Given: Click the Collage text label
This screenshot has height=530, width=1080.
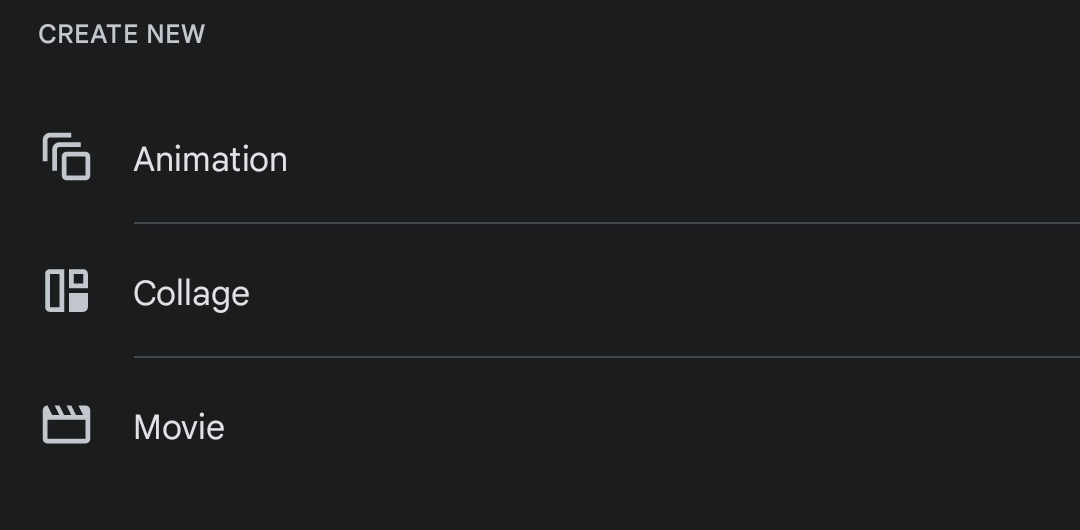Looking at the screenshot, I should 191,294.
